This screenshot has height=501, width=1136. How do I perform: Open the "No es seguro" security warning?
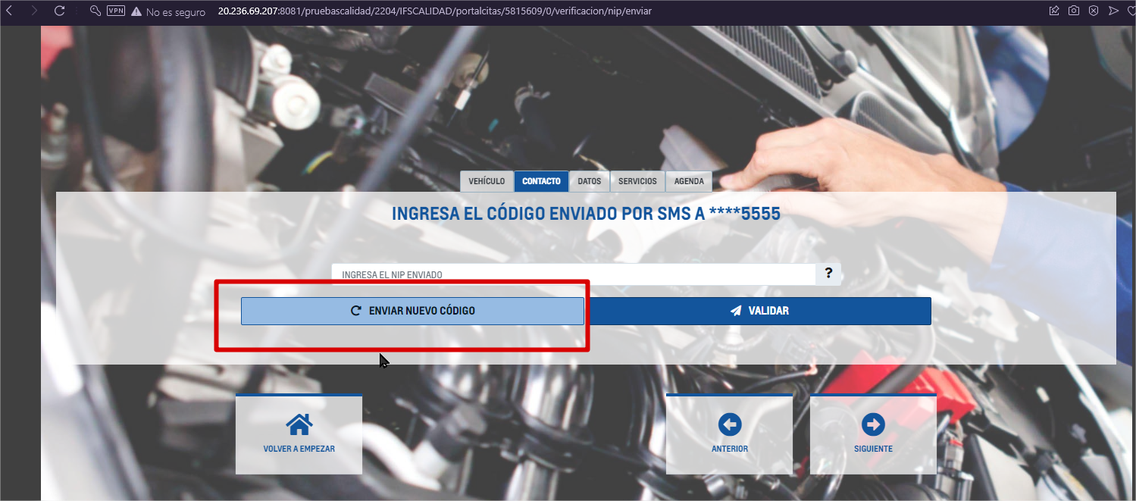(168, 11)
